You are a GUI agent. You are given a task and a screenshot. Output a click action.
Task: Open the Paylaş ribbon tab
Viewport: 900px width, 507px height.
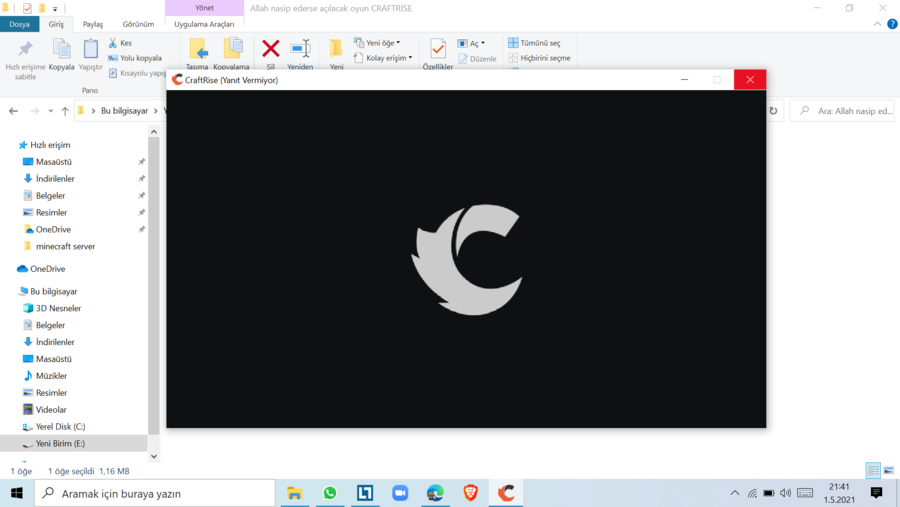[93, 24]
